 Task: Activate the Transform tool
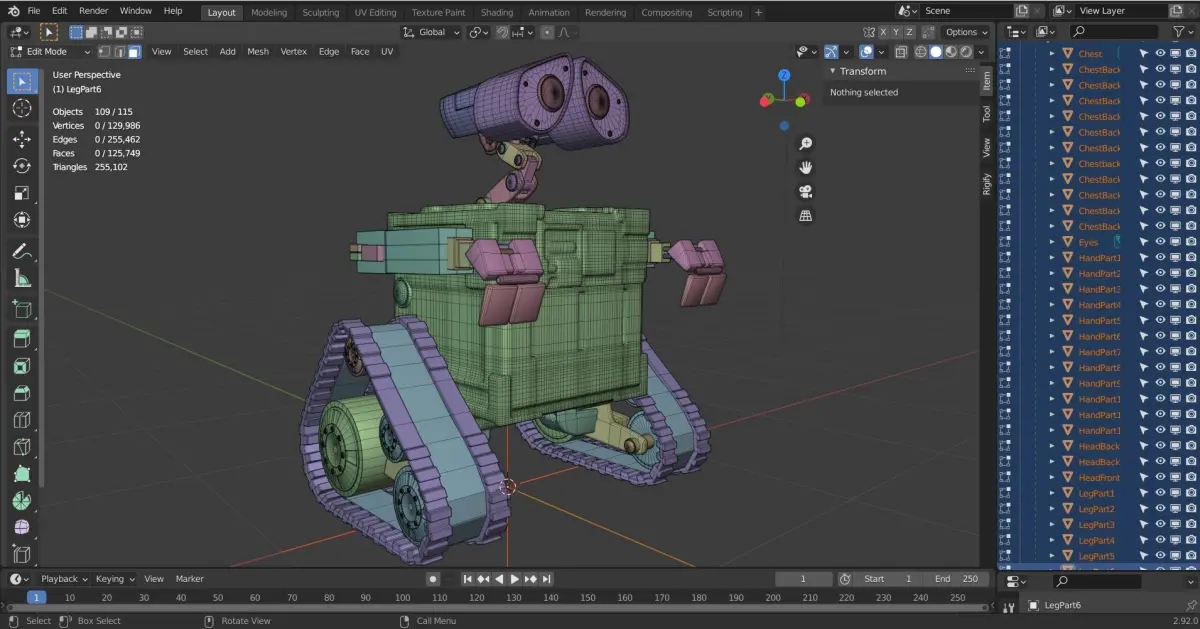(22, 220)
